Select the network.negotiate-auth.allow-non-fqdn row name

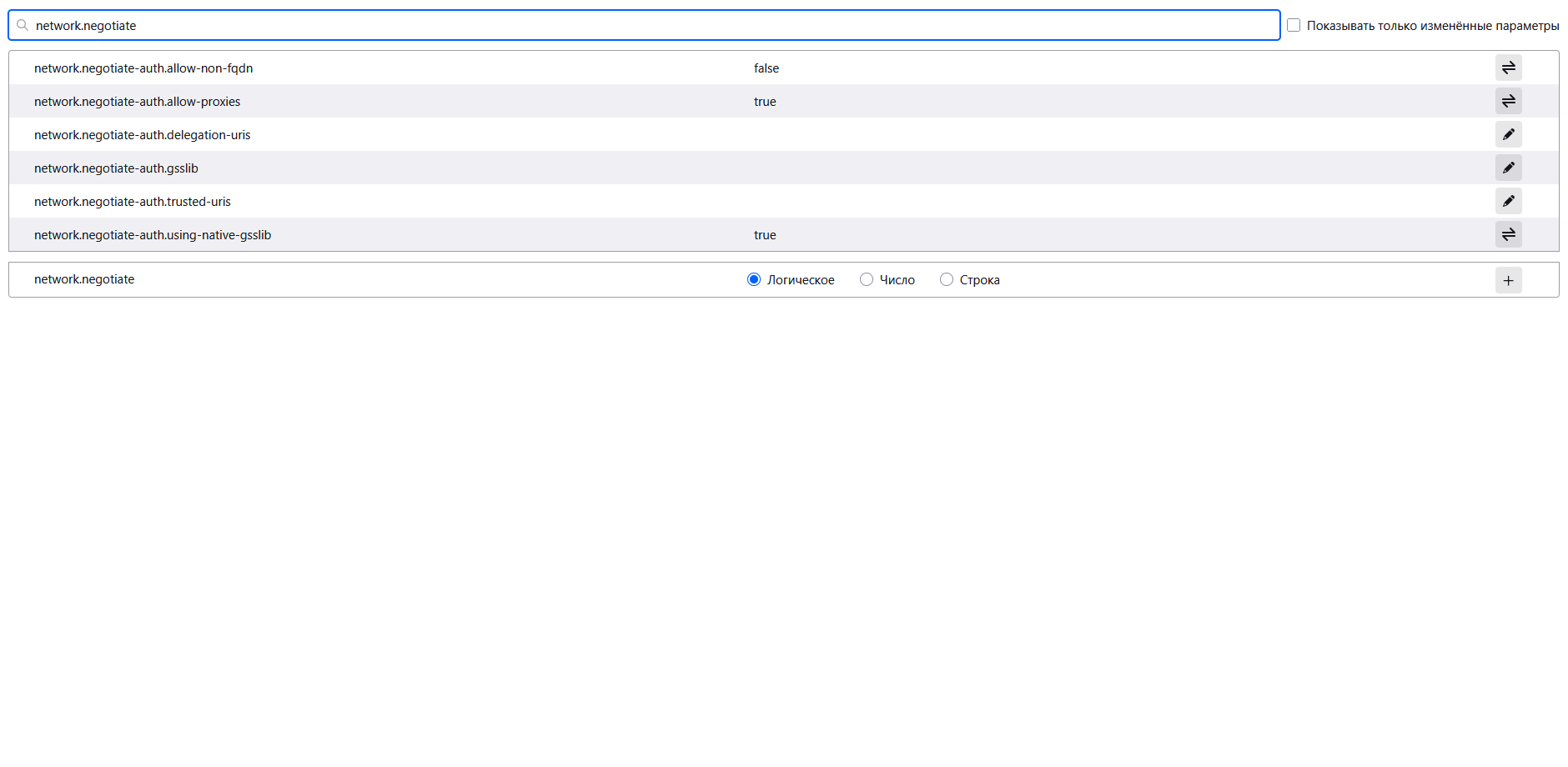click(x=143, y=68)
